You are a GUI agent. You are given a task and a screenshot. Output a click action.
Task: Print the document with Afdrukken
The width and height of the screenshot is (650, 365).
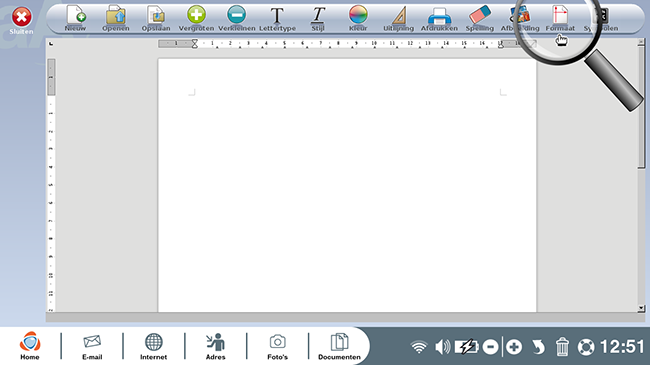tap(439, 19)
